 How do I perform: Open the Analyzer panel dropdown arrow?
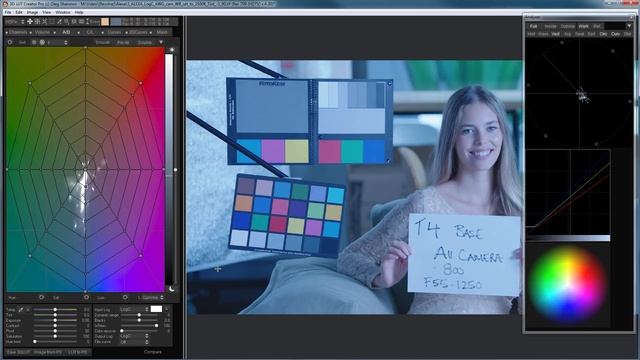(x=629, y=26)
